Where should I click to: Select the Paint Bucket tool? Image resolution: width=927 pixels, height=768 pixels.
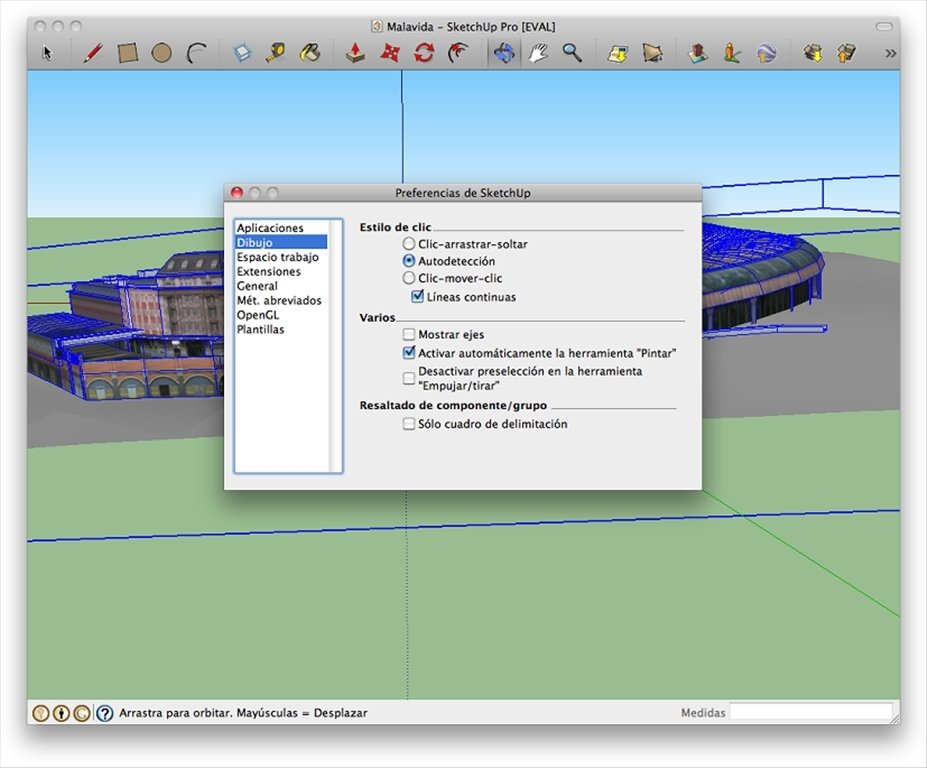coord(310,53)
